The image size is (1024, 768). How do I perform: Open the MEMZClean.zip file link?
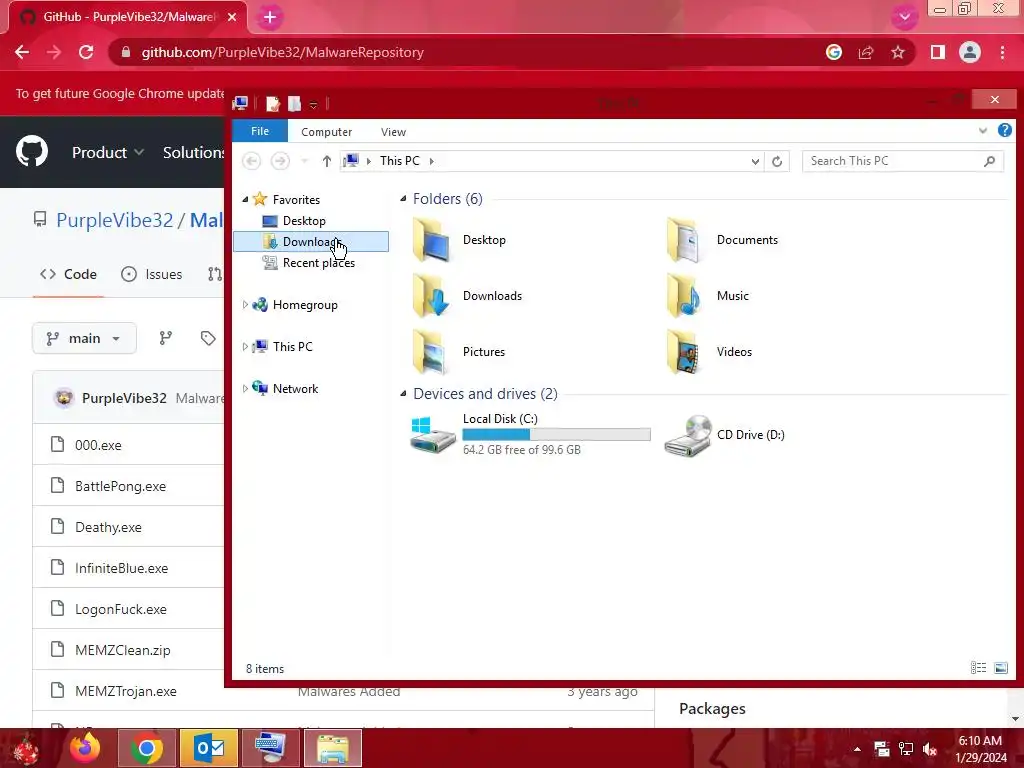[123, 650]
